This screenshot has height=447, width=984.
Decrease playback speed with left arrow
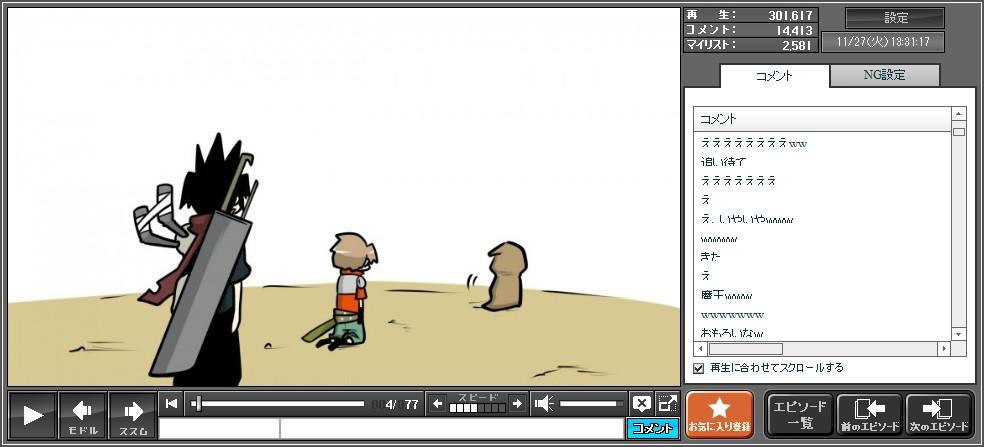pyautogui.click(x=438, y=404)
